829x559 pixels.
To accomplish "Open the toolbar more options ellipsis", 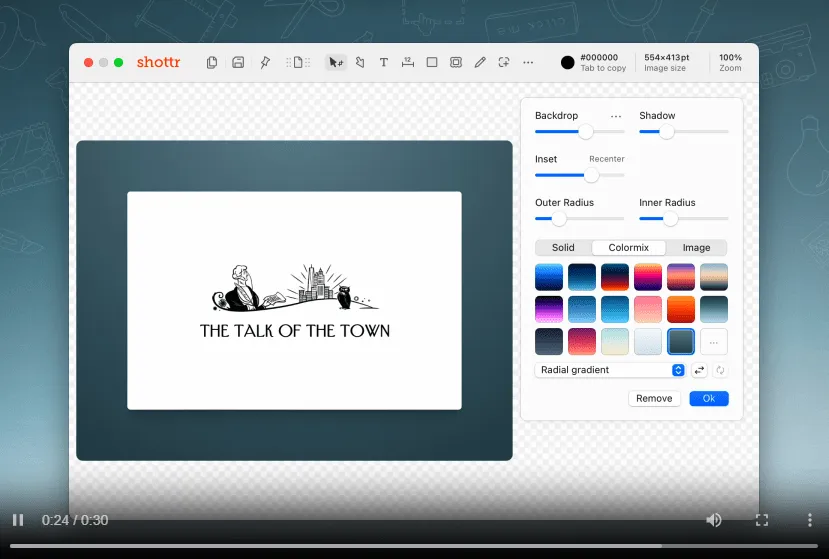I will [x=528, y=62].
